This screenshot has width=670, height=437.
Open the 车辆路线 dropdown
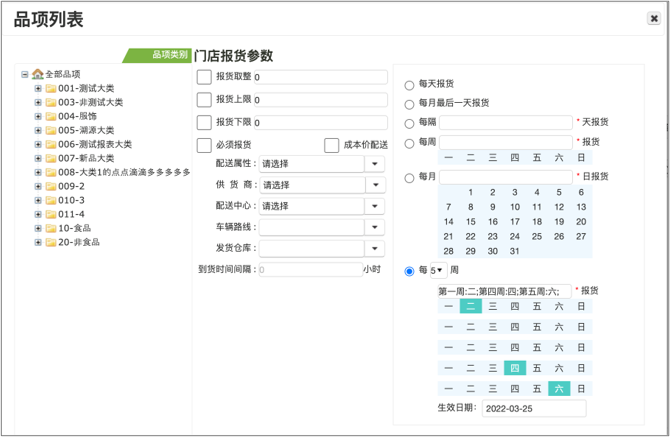point(375,227)
